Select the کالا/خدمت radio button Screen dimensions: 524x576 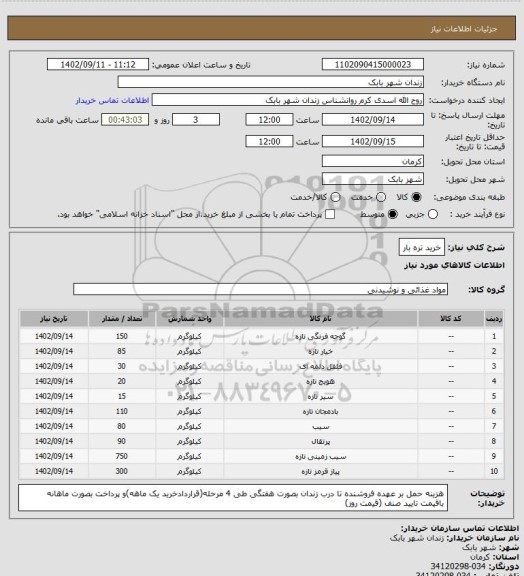pyautogui.click(x=335, y=197)
